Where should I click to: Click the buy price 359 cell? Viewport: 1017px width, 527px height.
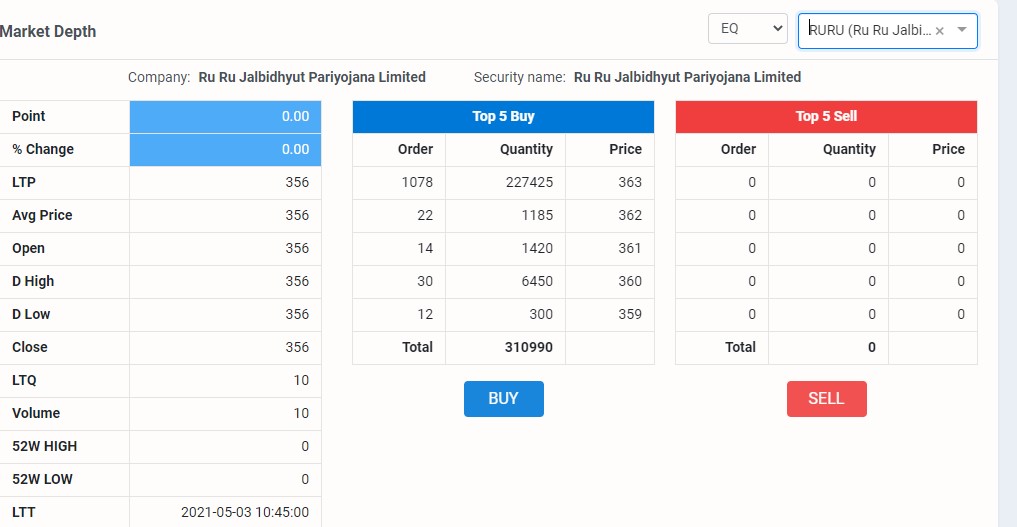click(x=610, y=315)
